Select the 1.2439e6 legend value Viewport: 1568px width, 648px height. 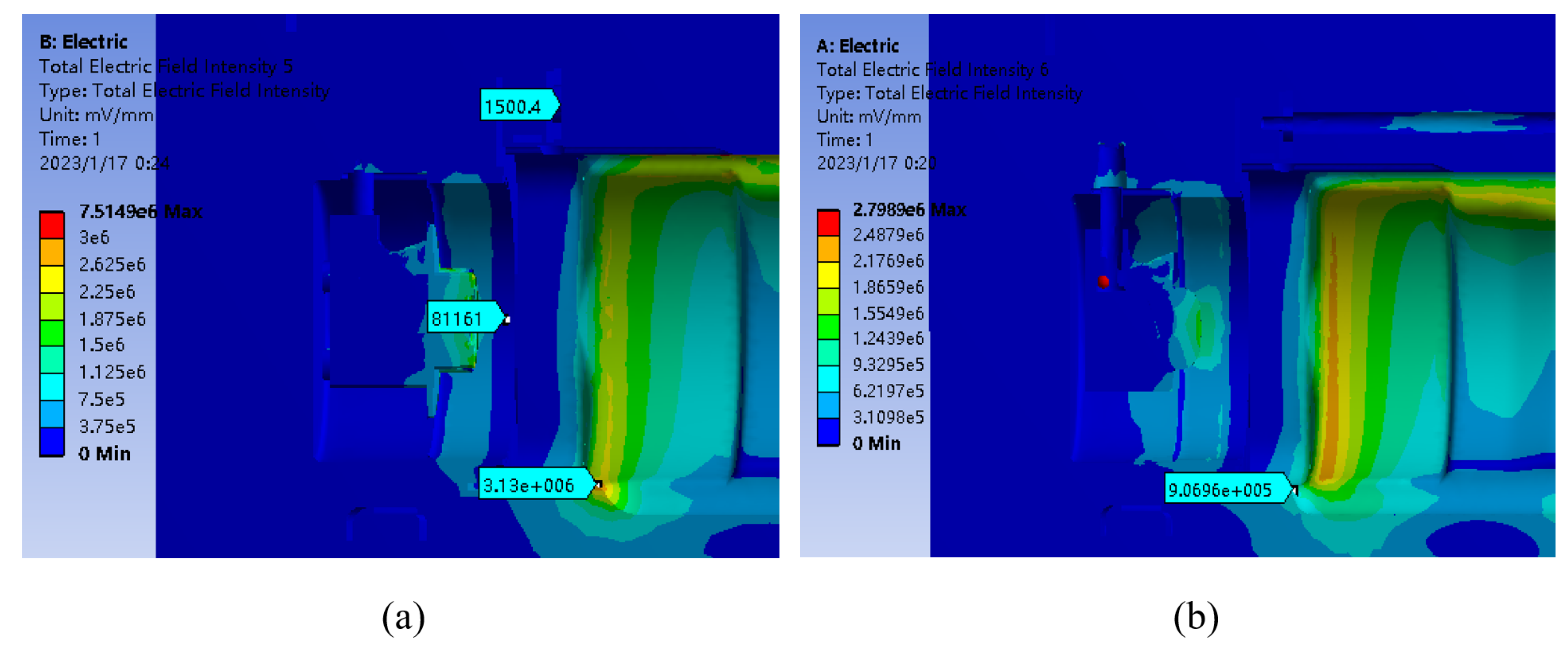coord(888,338)
